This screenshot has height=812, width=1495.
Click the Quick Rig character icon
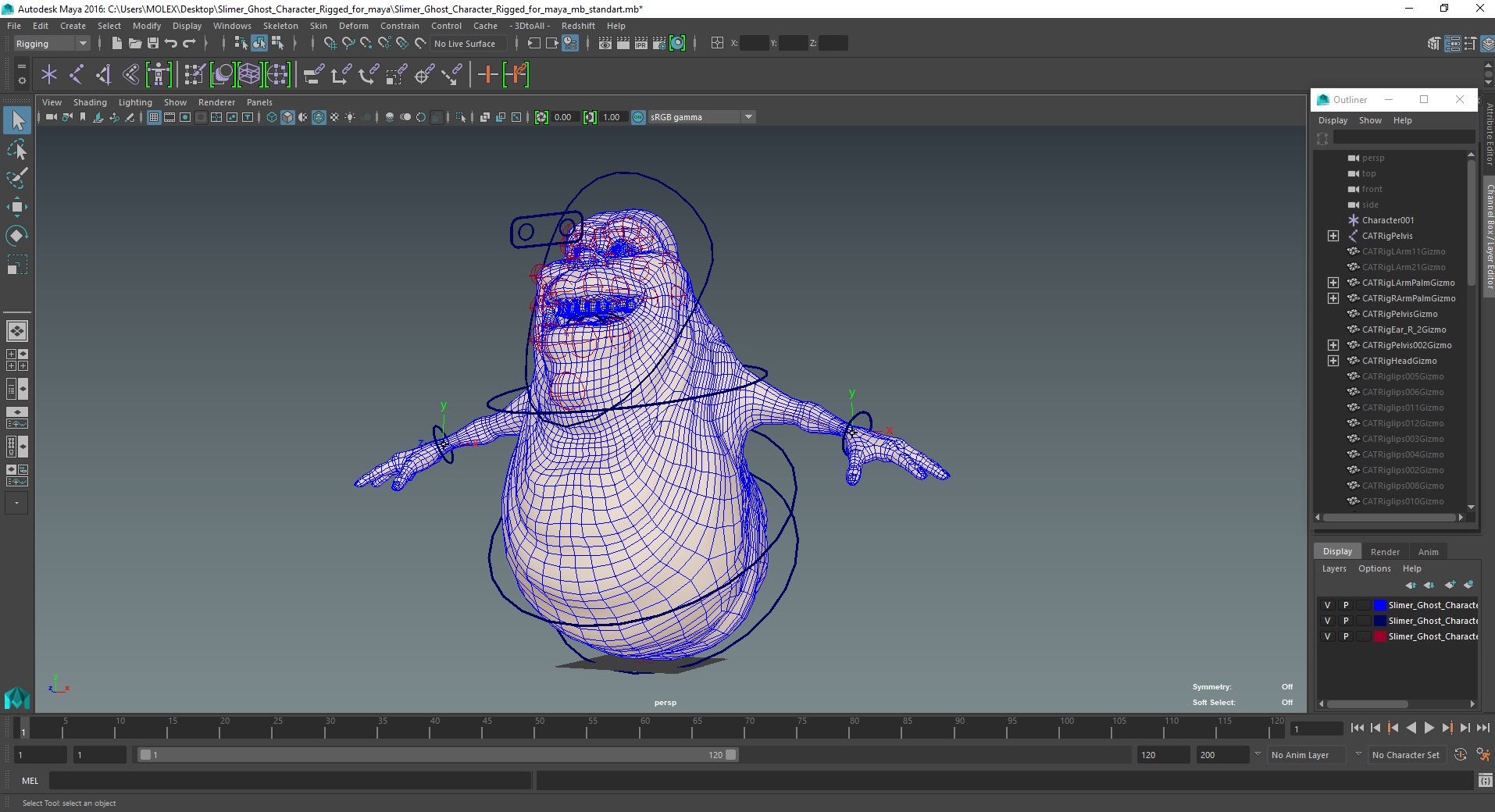click(159, 75)
